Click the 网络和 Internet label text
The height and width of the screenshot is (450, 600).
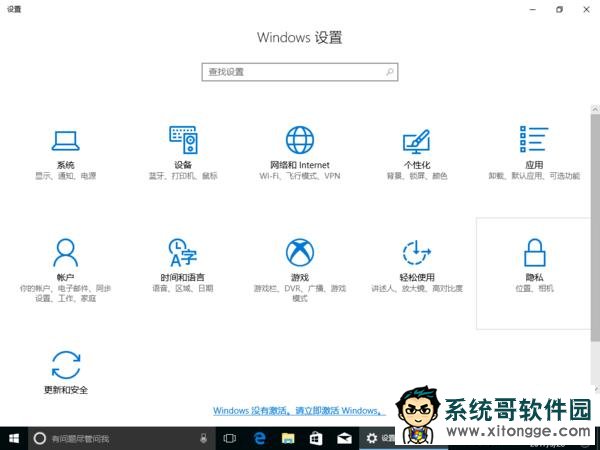pos(300,165)
